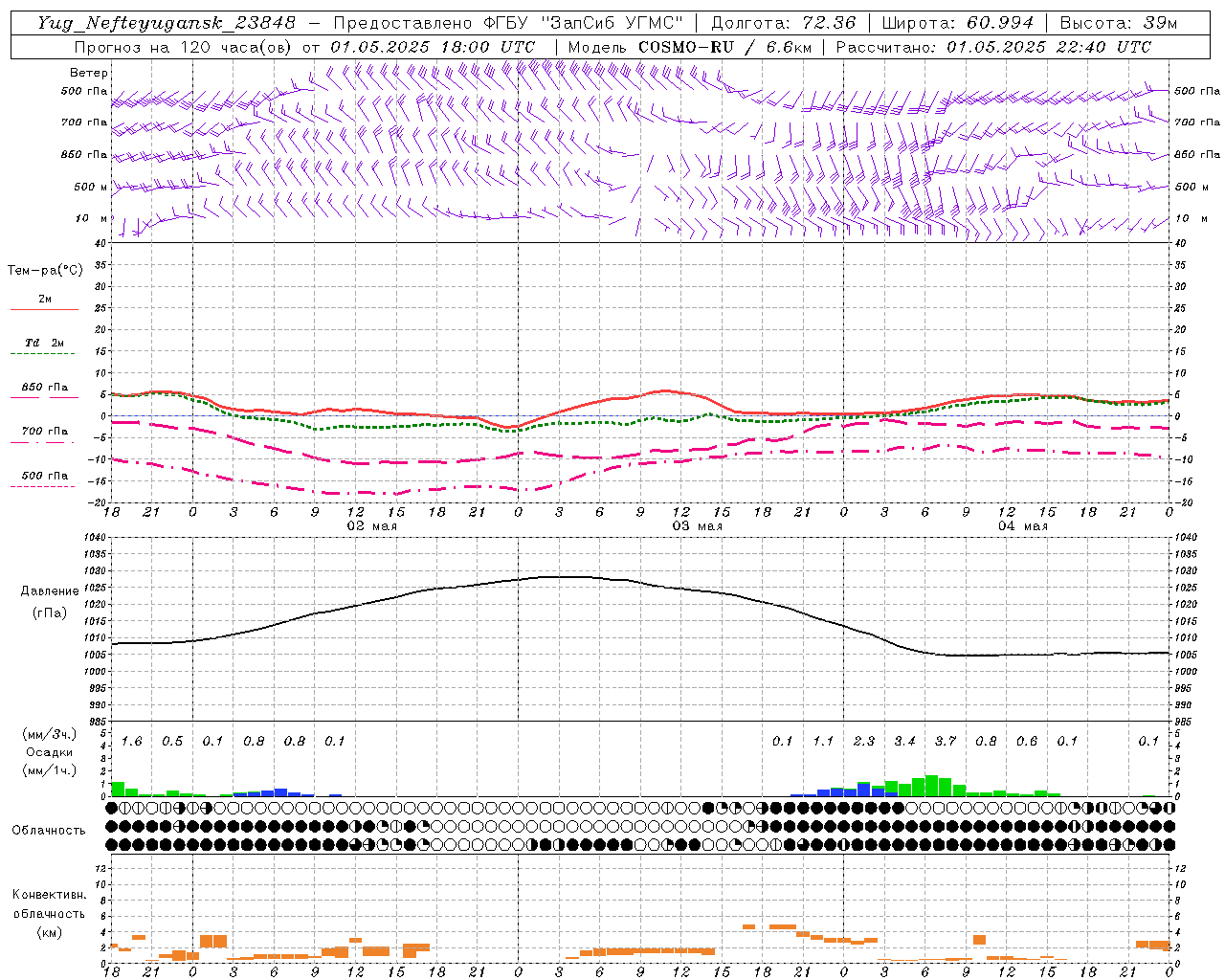
Task: Click the Давление pressure panel label
Action: coord(50,591)
